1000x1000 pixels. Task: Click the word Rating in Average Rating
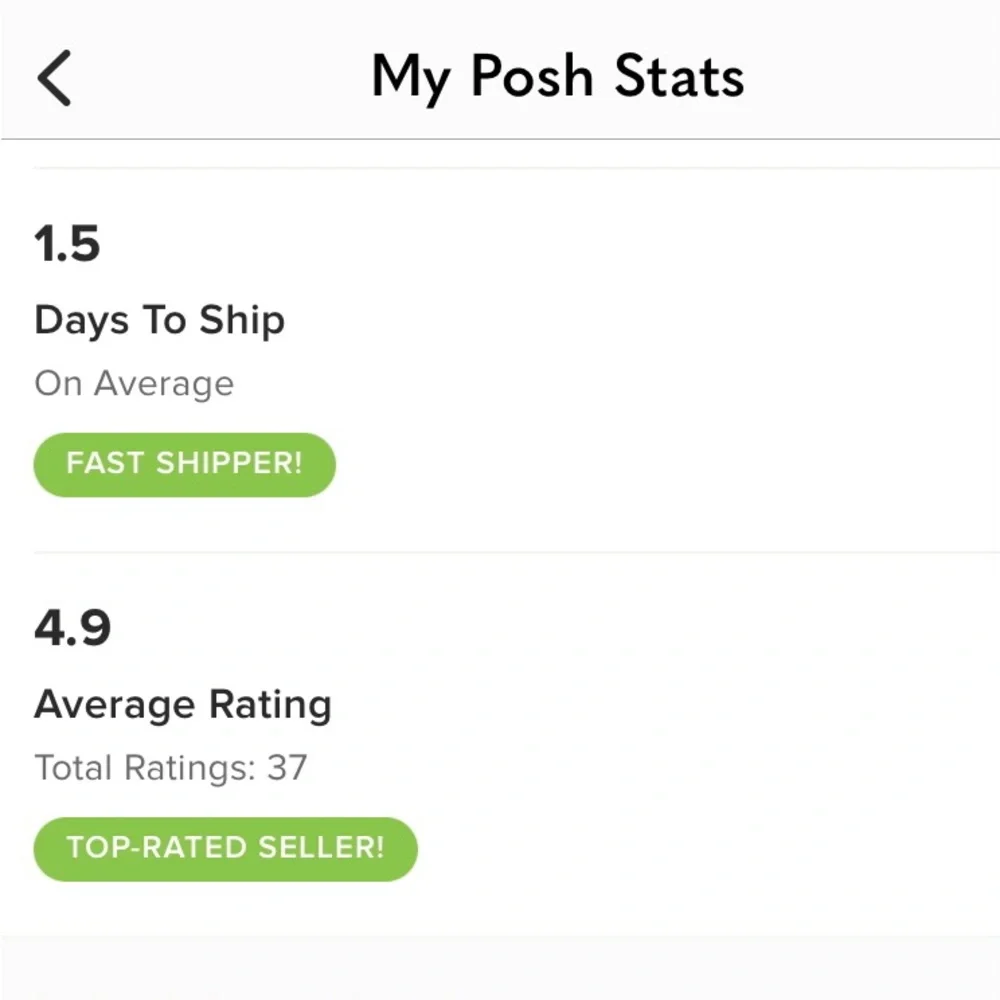click(270, 705)
